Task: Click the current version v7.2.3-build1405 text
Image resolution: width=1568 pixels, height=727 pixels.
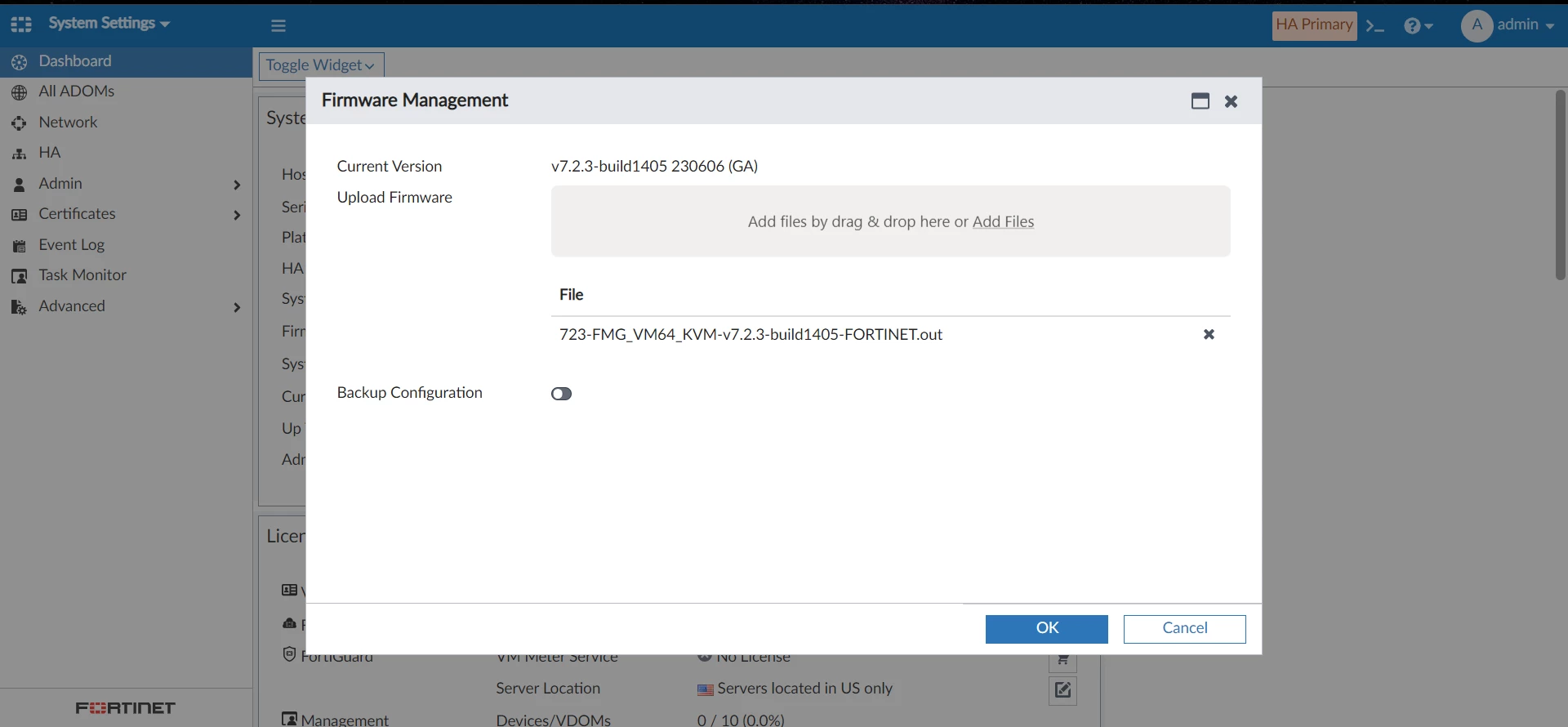Action: (x=654, y=167)
